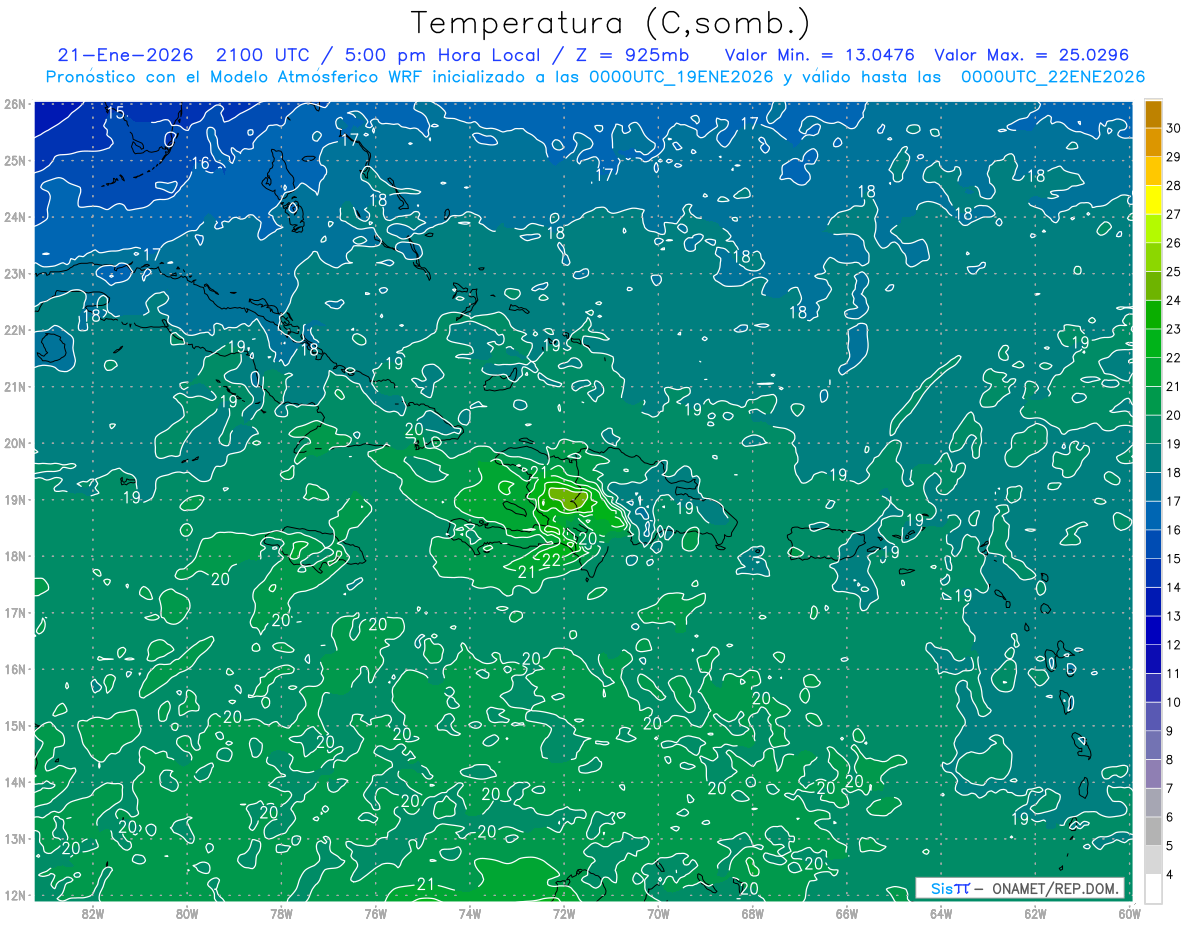Click the 68W longitude axis label
The height and width of the screenshot is (927, 1200).
752,913
